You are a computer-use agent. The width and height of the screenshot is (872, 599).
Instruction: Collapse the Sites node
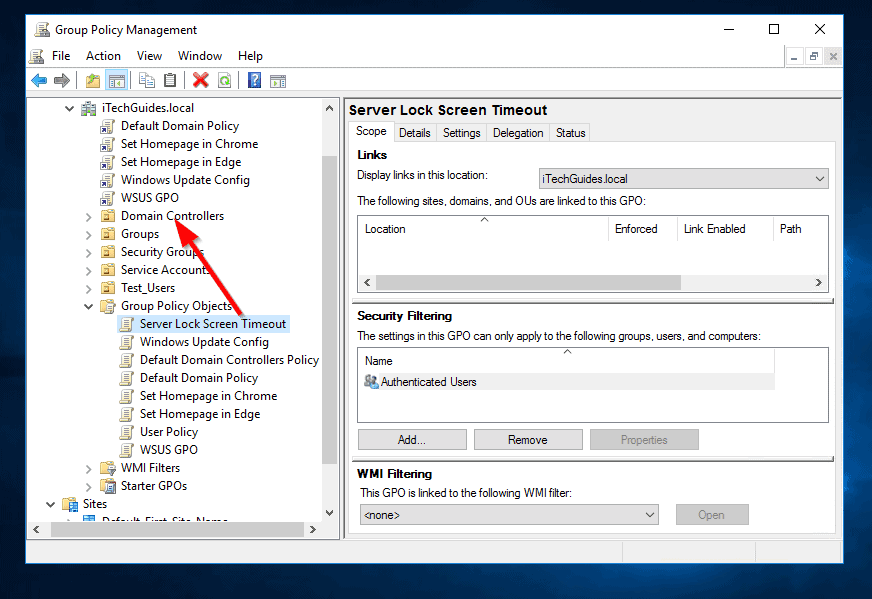point(51,504)
